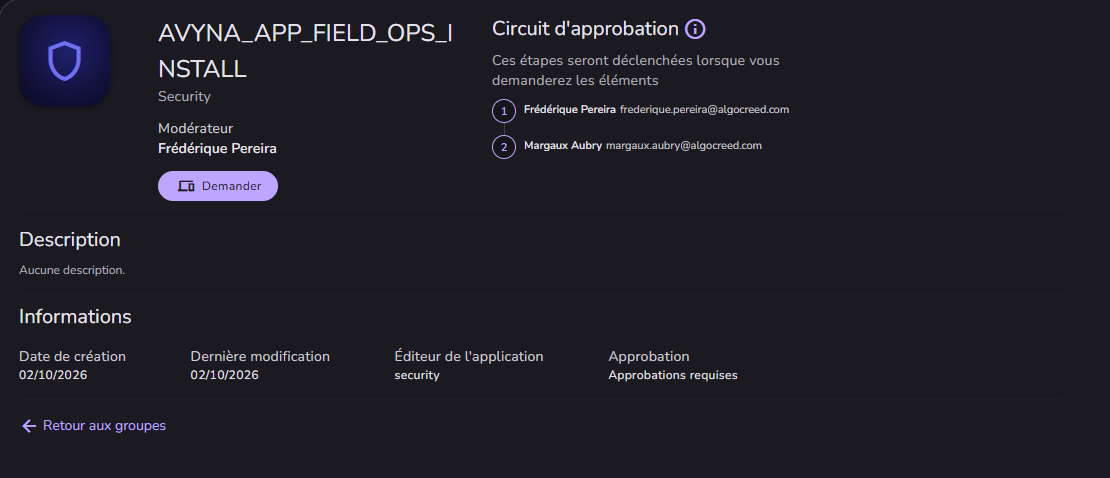This screenshot has height=478, width=1110.
Task: Click the moderator name Frédérique Pereira
Action: (x=217, y=149)
